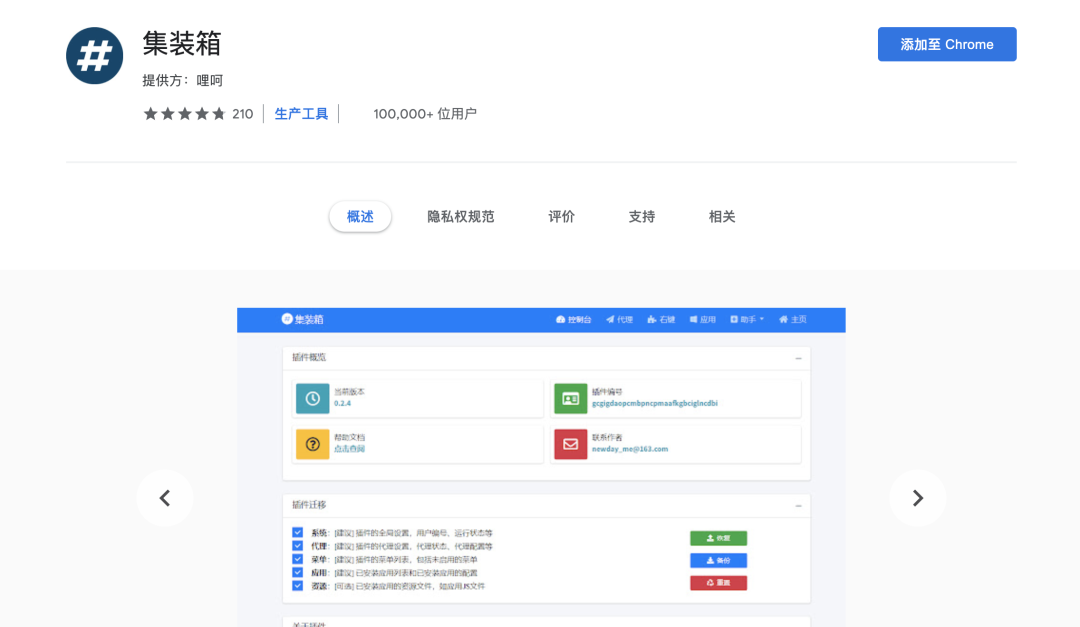Collapse the 插件概览 panel

798,358
